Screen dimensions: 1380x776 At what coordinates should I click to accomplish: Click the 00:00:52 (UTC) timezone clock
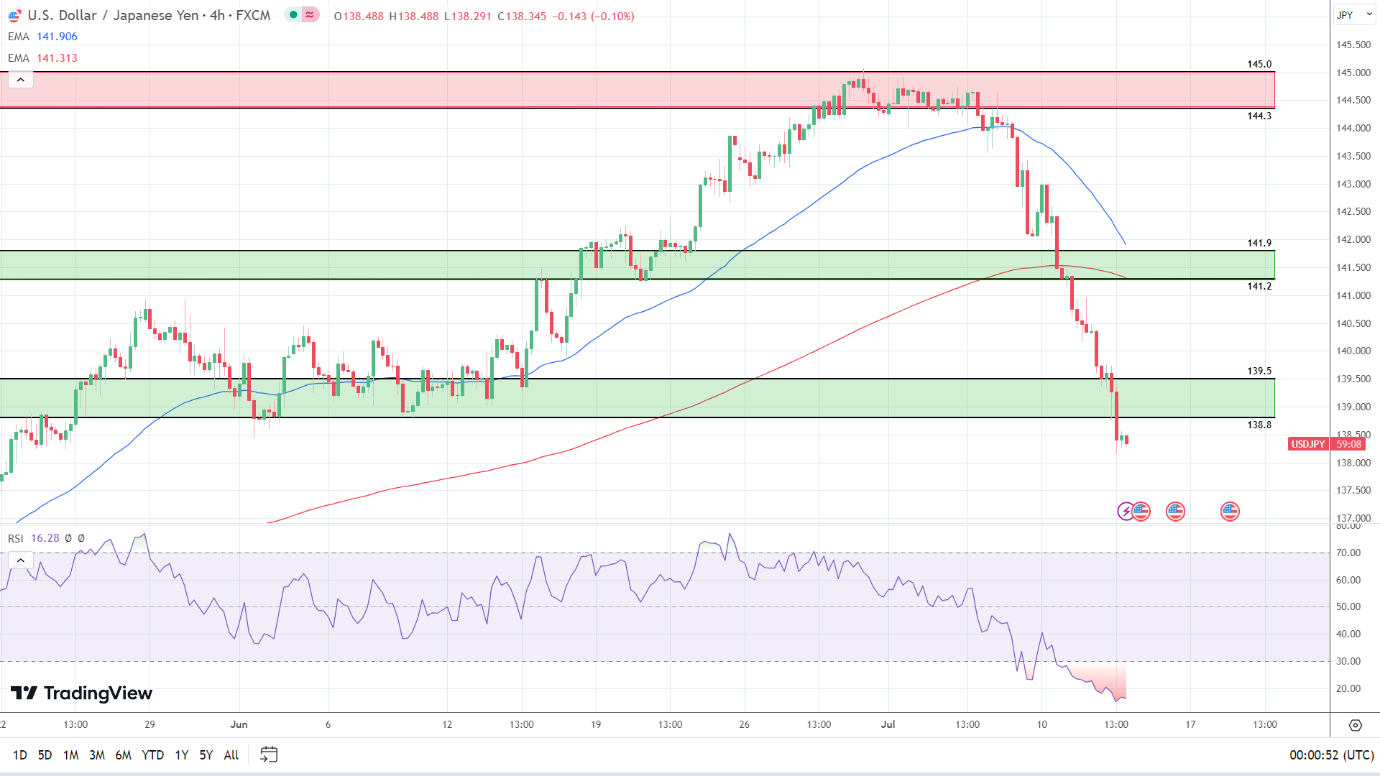pos(1332,755)
